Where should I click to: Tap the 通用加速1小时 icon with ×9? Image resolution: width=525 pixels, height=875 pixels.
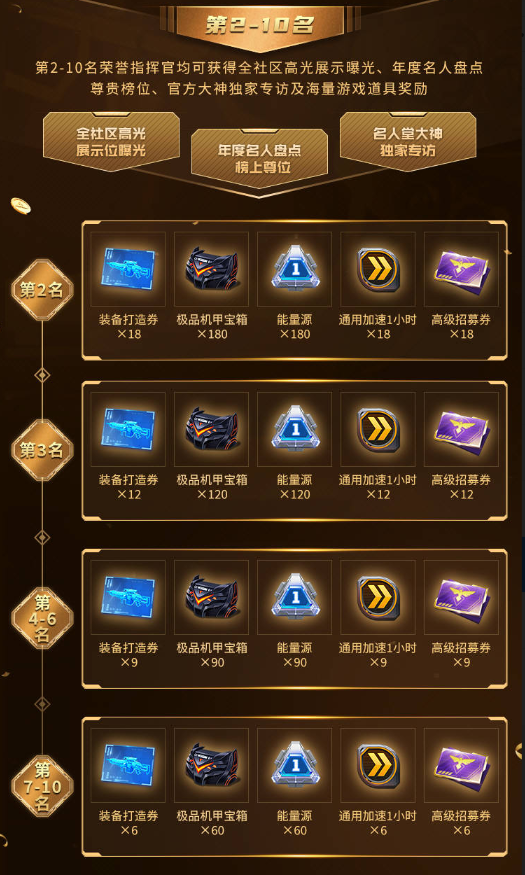(x=378, y=598)
